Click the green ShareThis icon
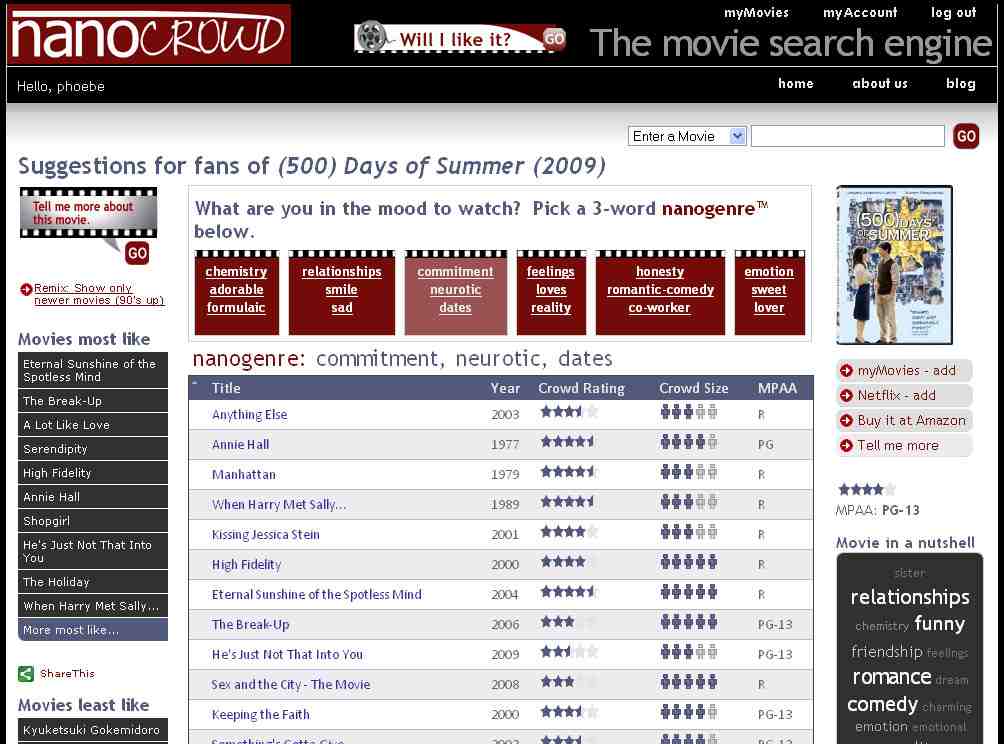This screenshot has height=744, width=1004. coord(26,674)
